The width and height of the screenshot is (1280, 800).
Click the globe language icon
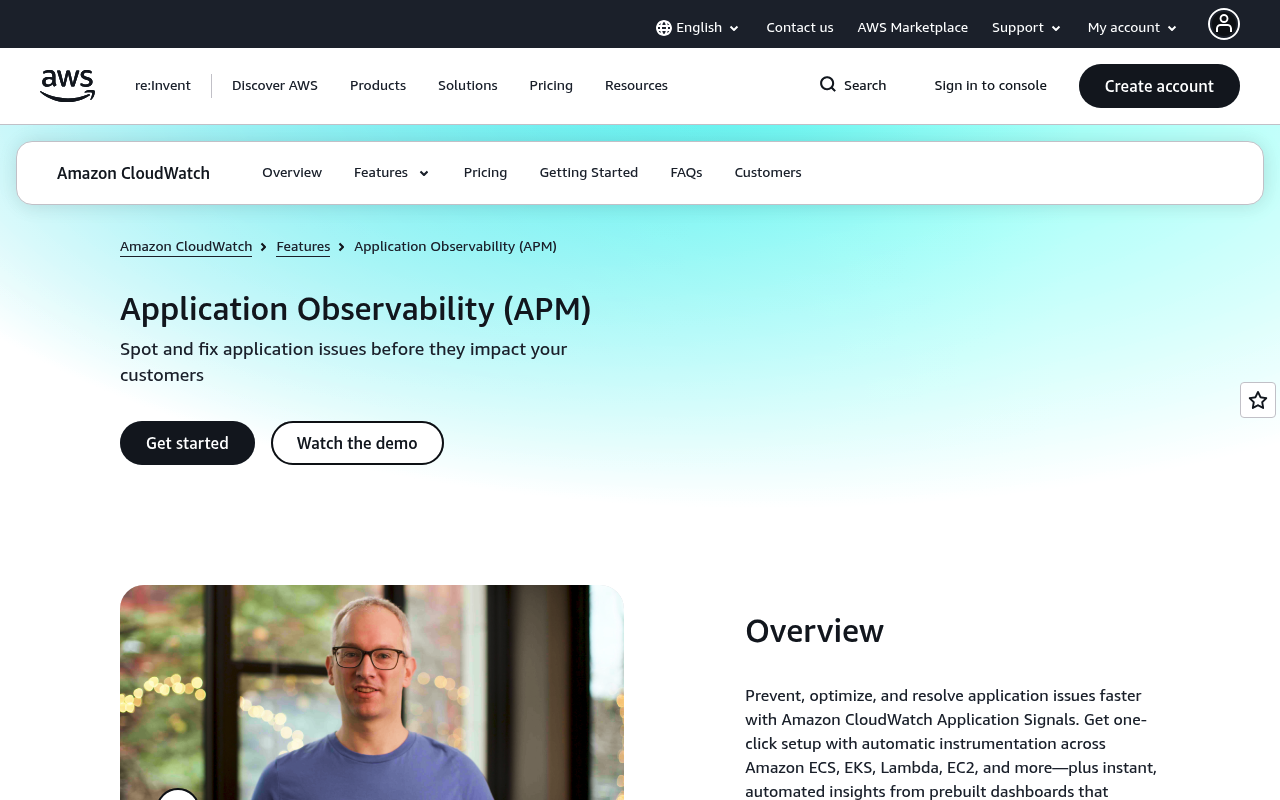pos(664,28)
